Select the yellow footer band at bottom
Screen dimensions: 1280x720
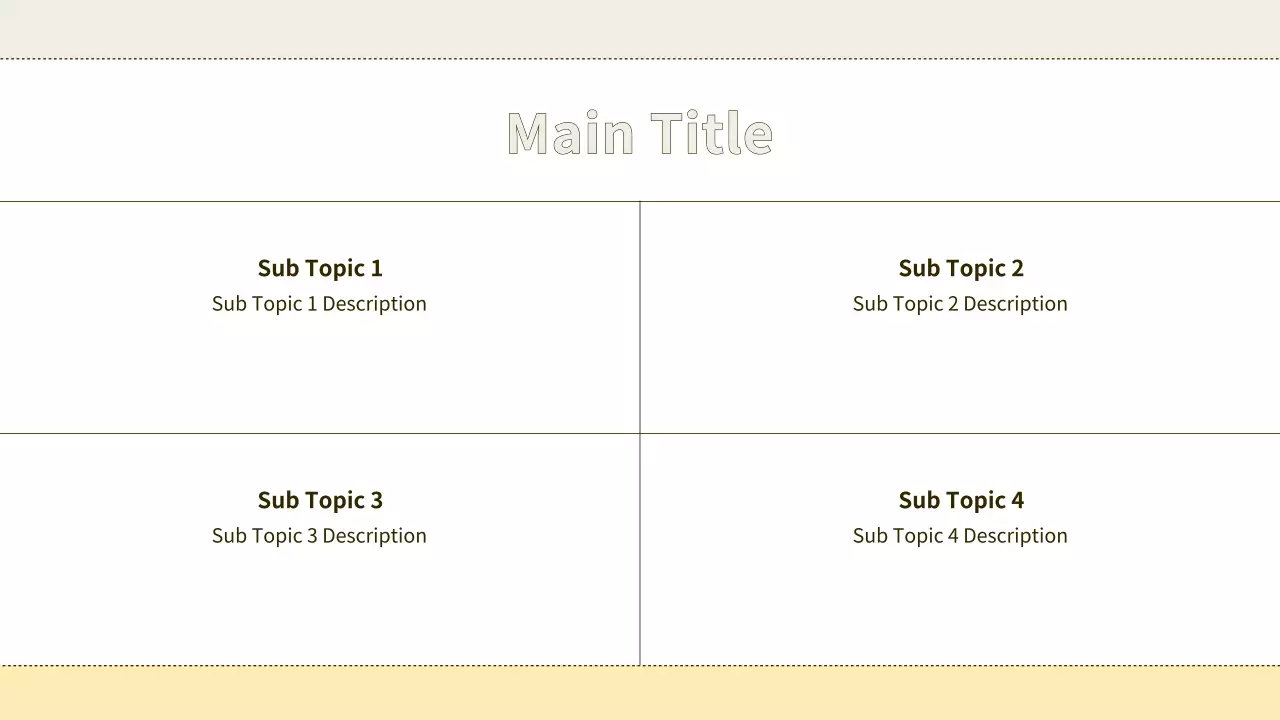640,694
